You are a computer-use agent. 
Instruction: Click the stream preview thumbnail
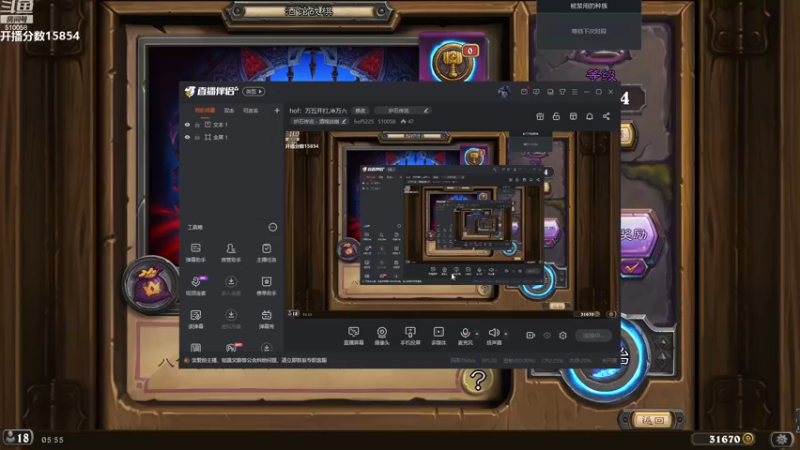(451, 224)
